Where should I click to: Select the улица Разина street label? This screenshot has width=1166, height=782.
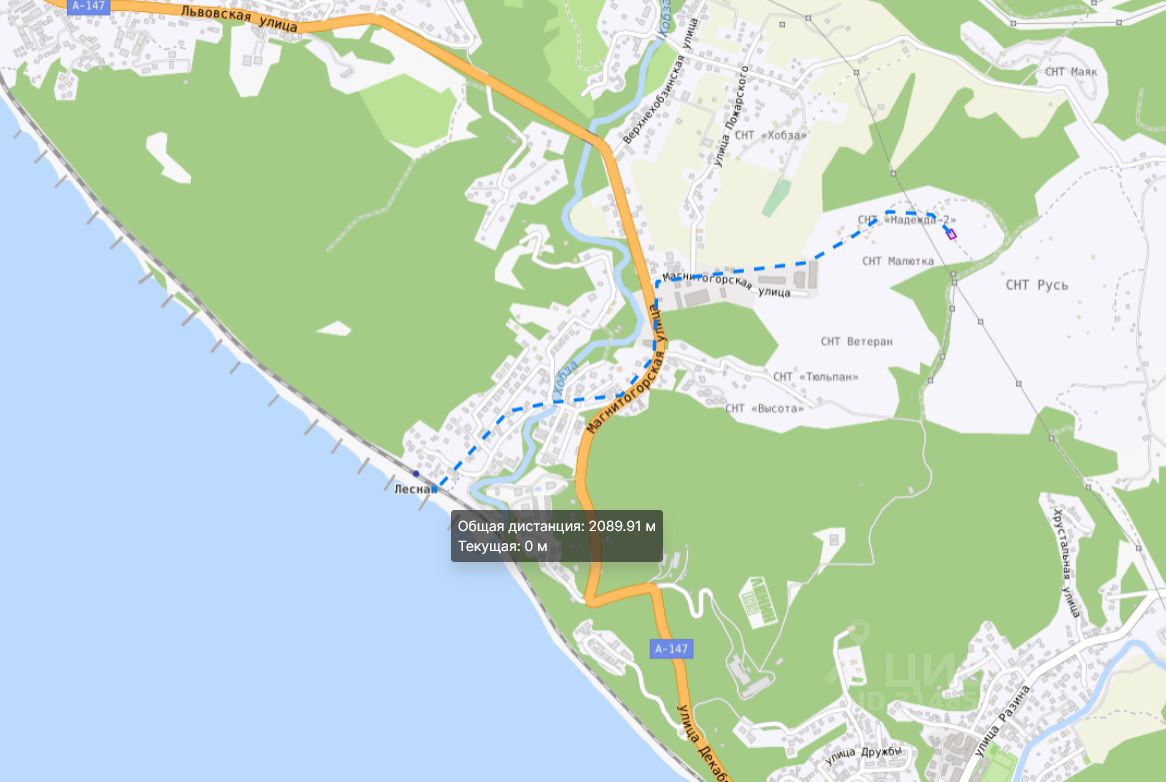1002,720
